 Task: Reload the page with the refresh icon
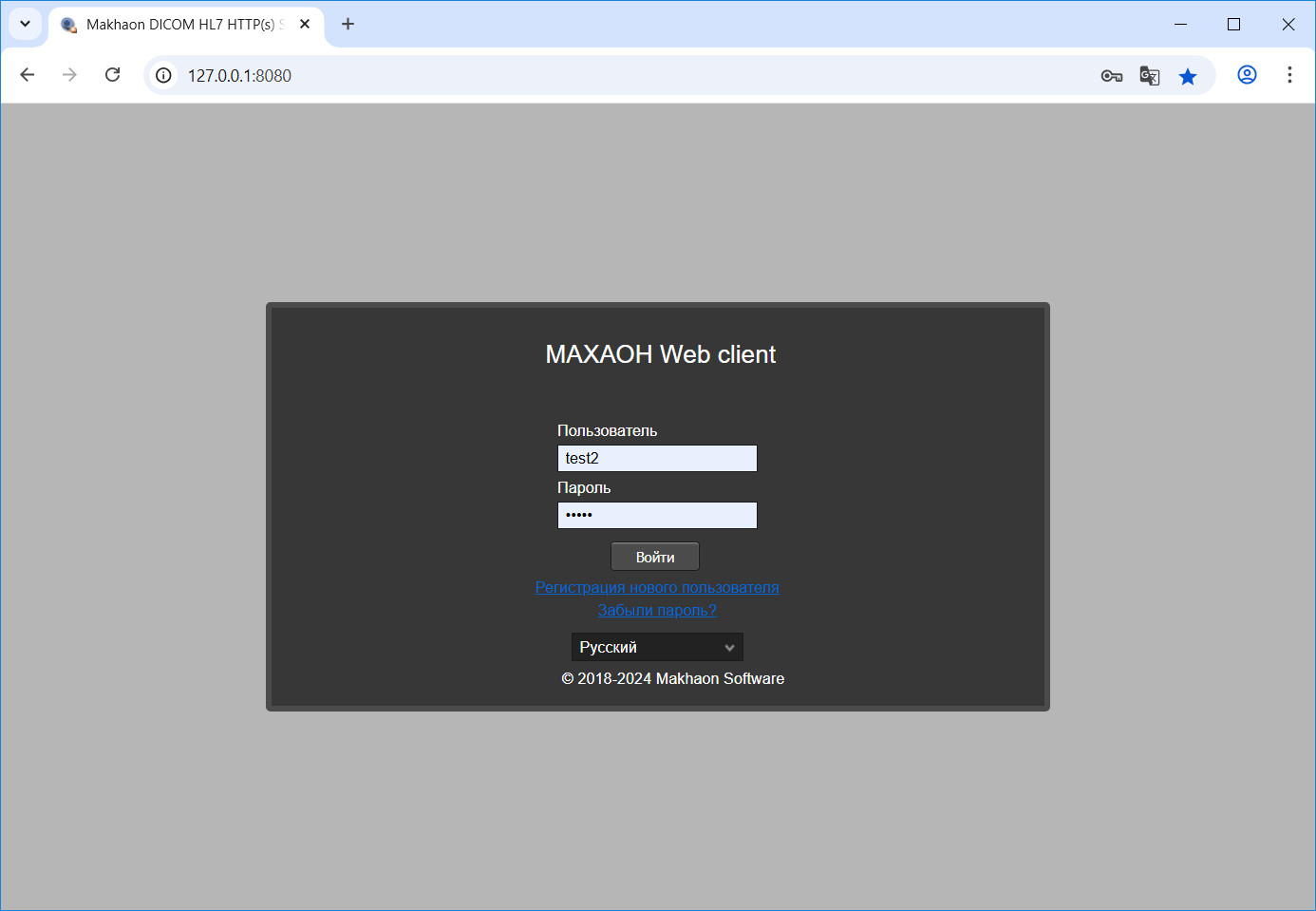112,75
